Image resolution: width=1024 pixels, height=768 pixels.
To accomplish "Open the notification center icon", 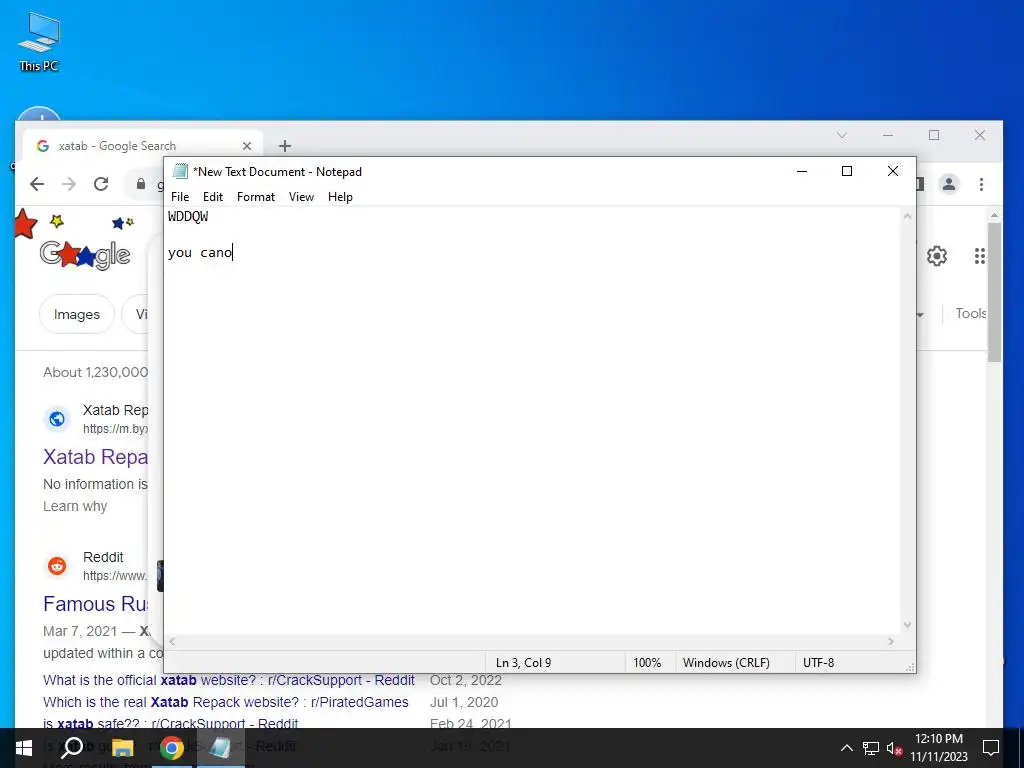I will pyautogui.click(x=991, y=748).
